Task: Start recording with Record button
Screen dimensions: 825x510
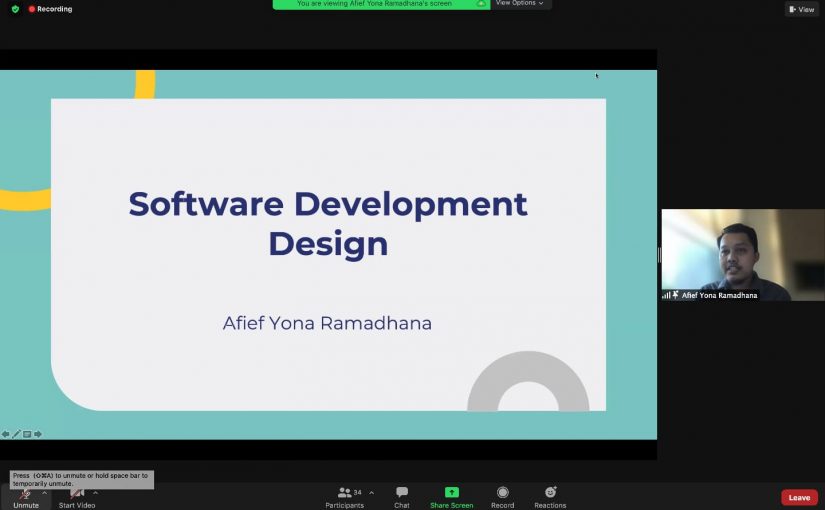Action: click(502, 498)
